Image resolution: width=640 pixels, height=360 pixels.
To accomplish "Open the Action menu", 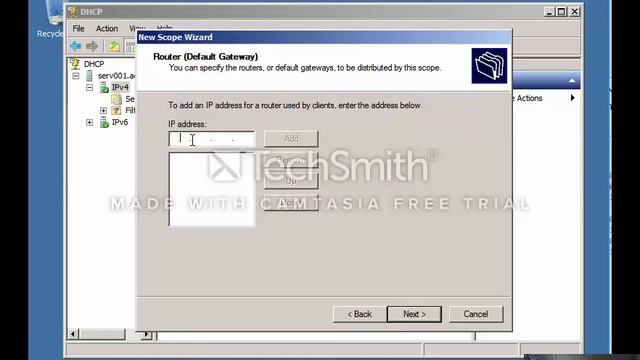I will [107, 29].
